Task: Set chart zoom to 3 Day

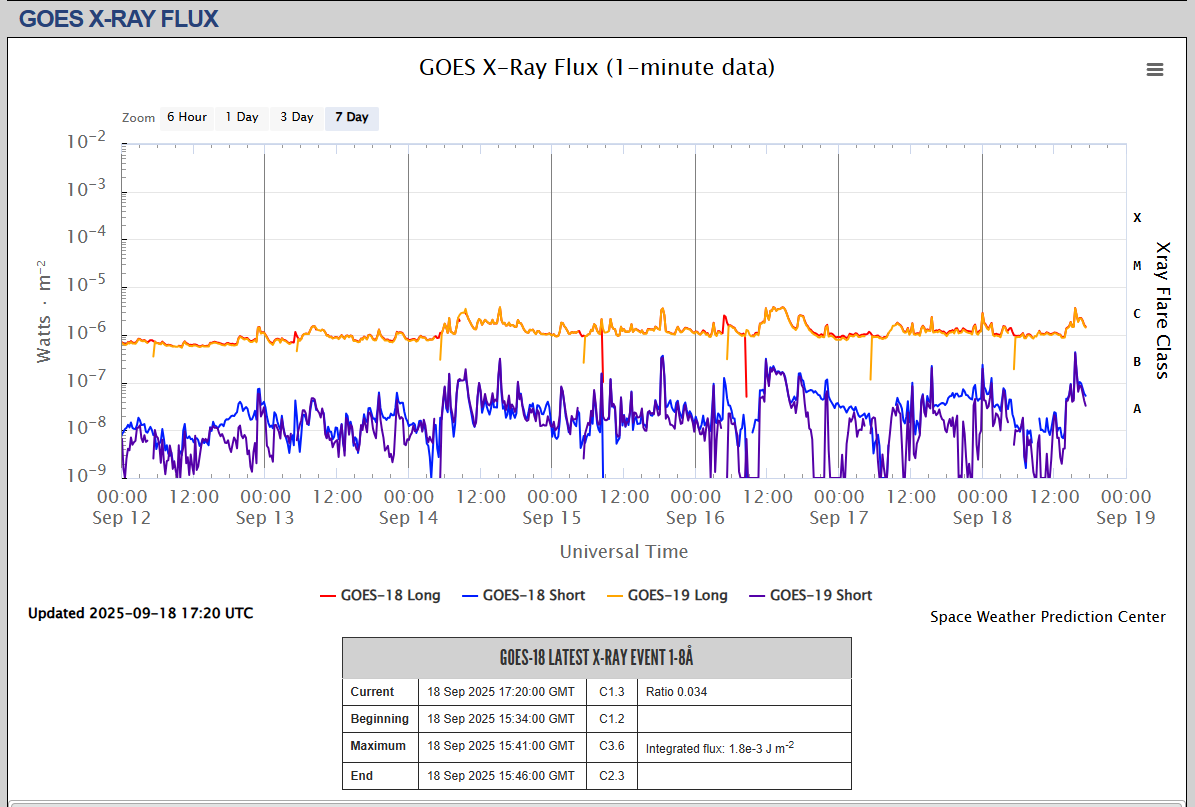Action: point(296,118)
